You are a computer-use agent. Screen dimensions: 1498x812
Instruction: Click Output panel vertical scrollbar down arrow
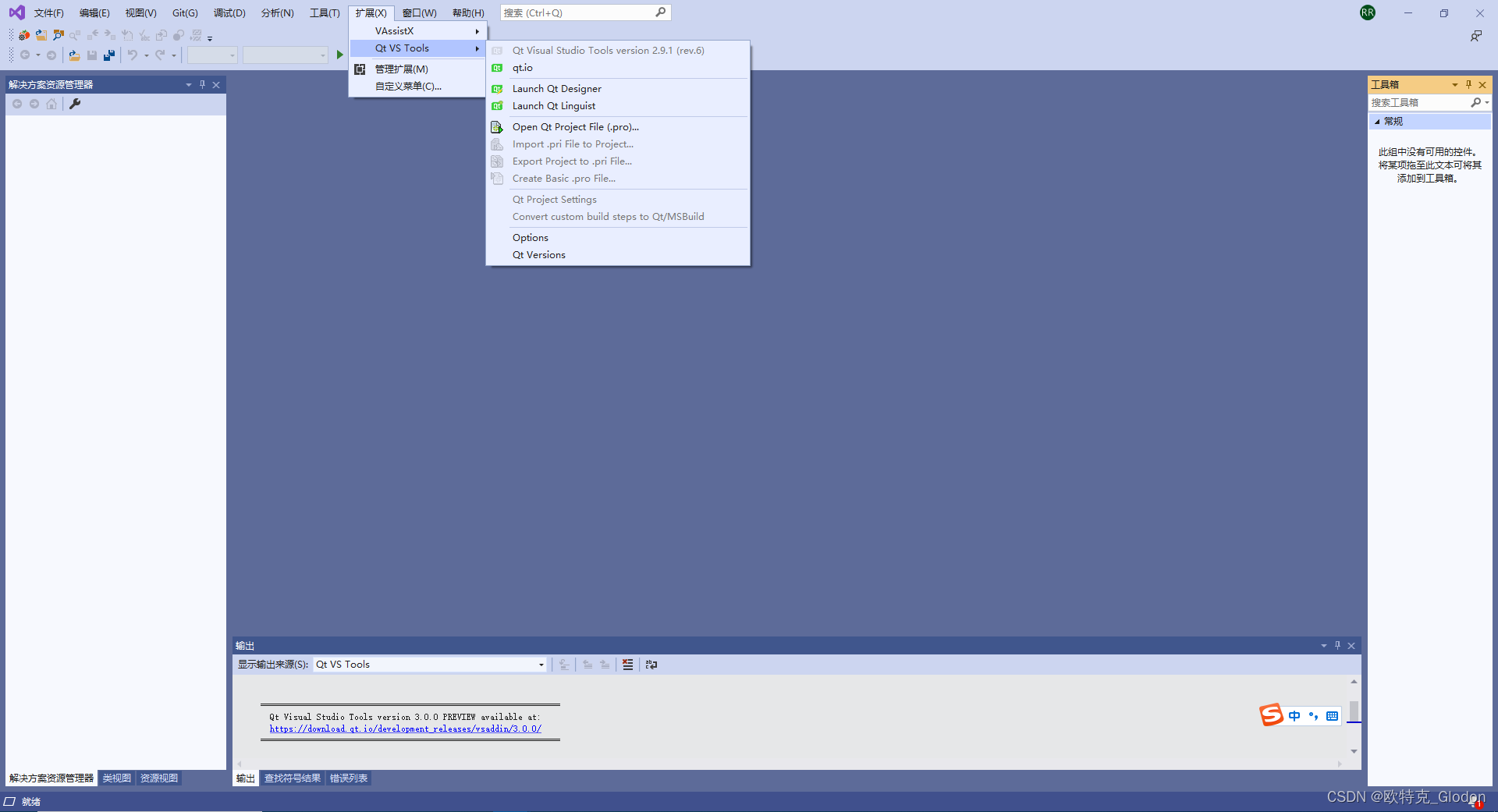click(1354, 751)
